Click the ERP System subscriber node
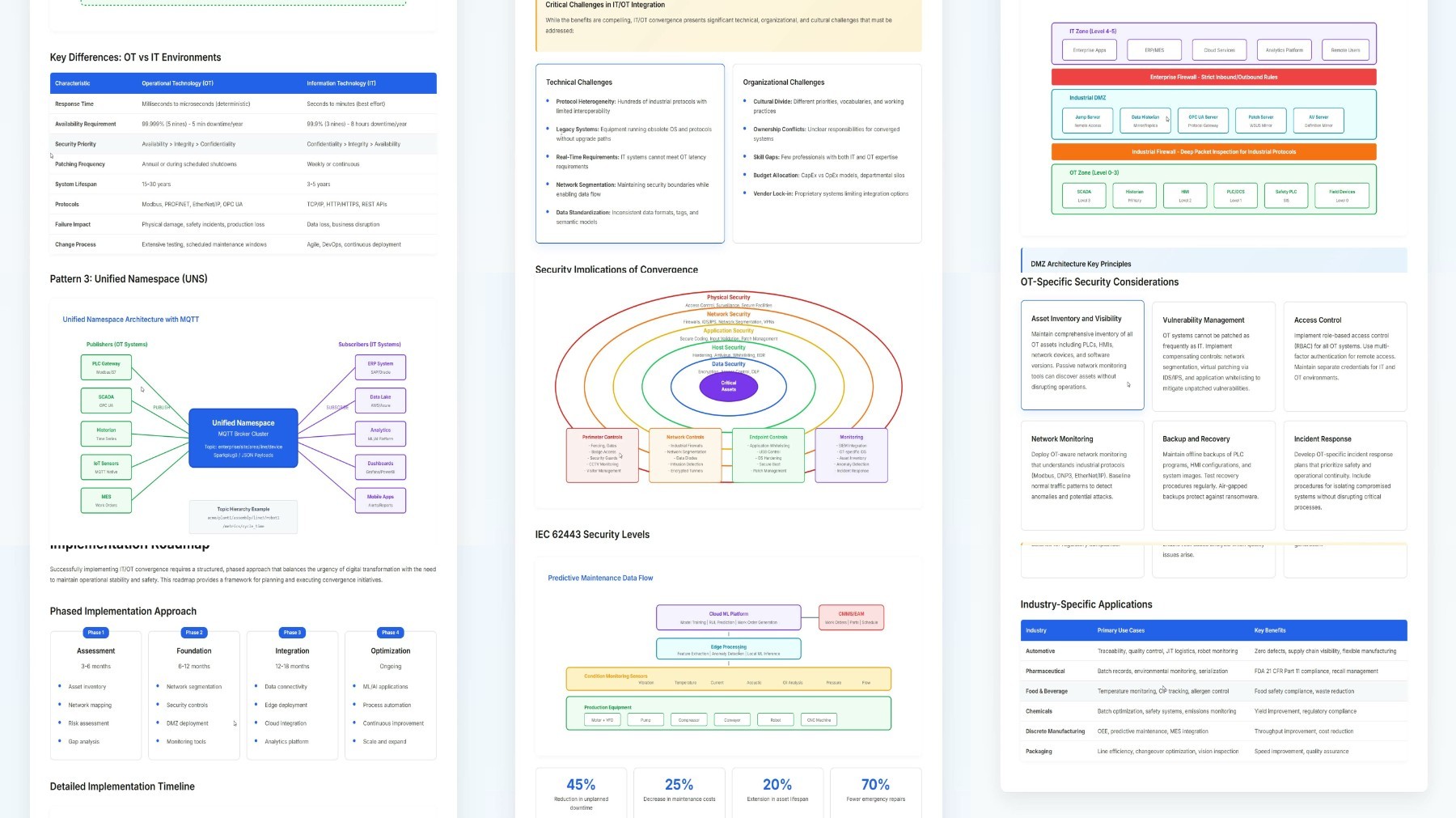 380,367
